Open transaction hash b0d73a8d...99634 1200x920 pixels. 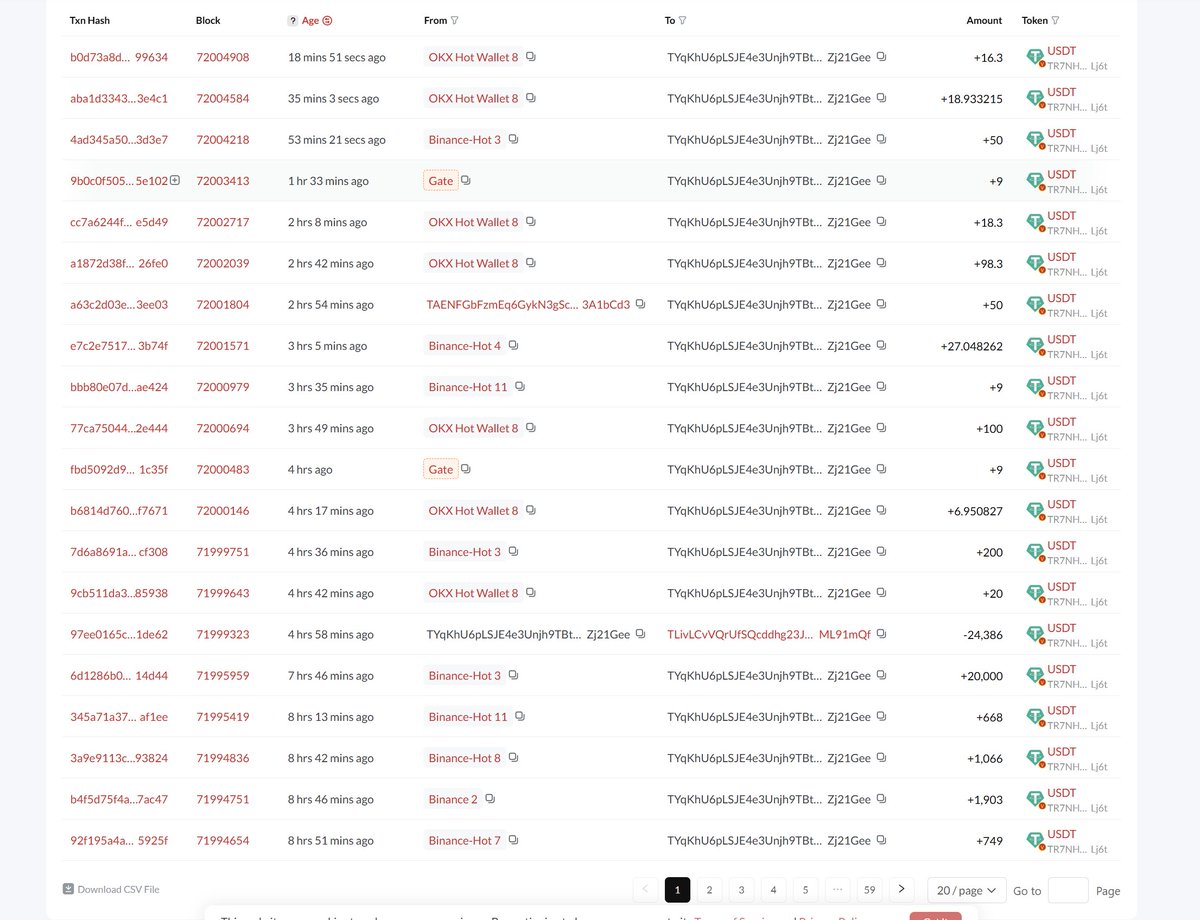pyautogui.click(x=119, y=57)
